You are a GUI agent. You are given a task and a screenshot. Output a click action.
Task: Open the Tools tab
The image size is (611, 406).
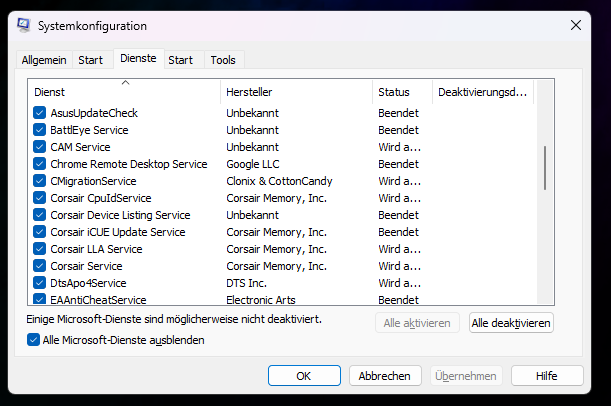(x=222, y=60)
